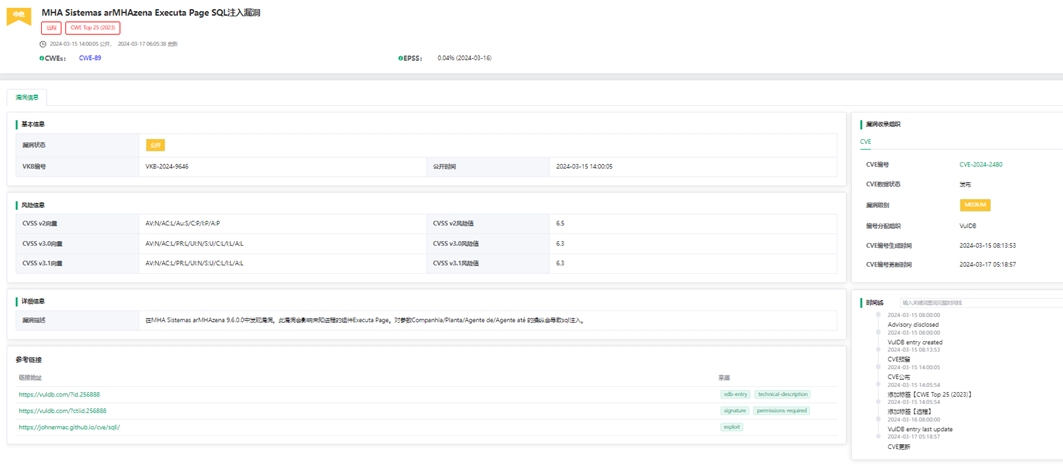Image resolution: width=1063 pixels, height=464 pixels.
Task: Click the CWE Top 25 (2023) tag
Action: pos(93,28)
